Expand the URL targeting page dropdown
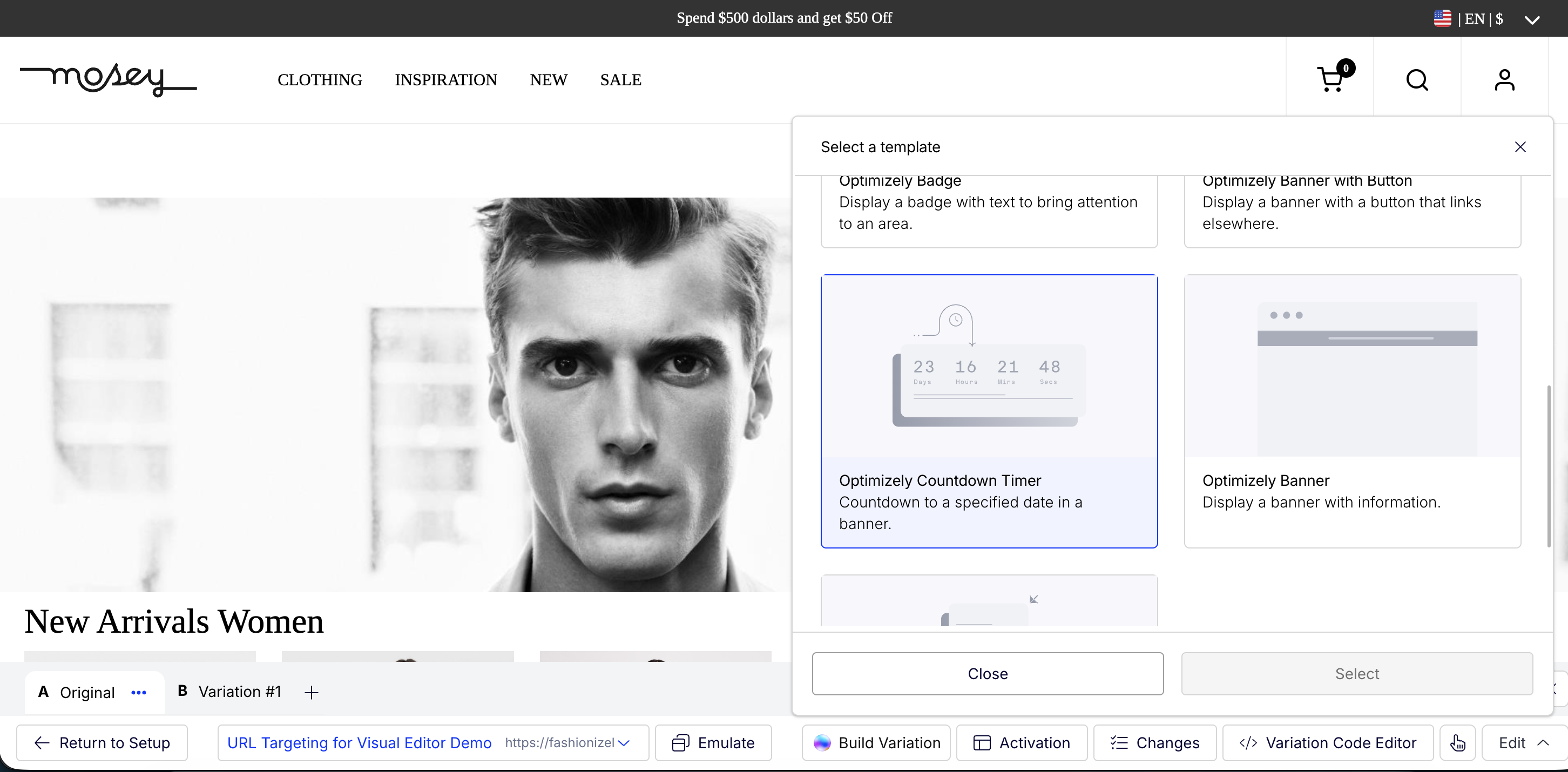Screen dimensions: 1568x772 click(x=623, y=742)
